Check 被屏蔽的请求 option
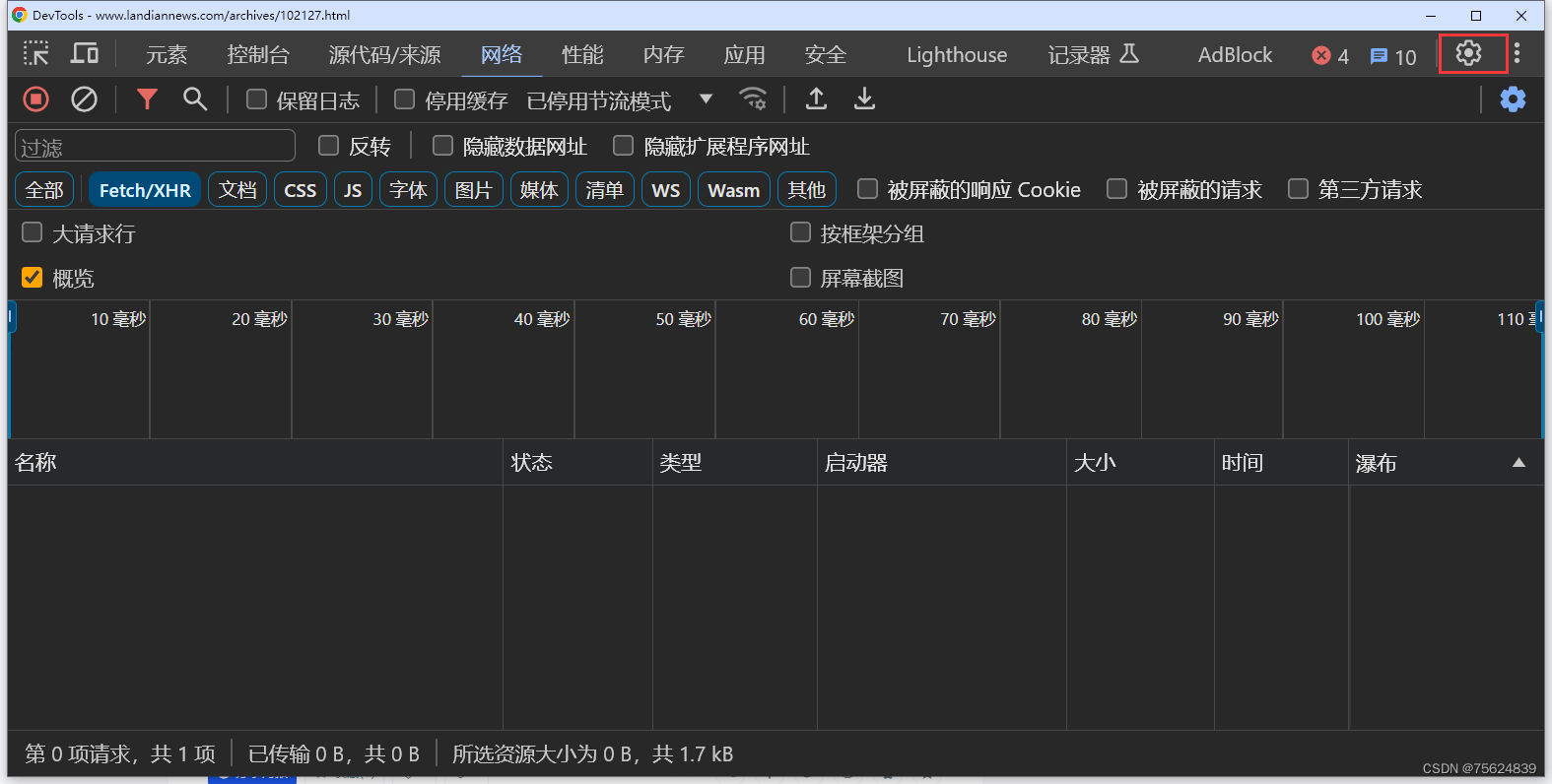1552x784 pixels. point(1116,188)
